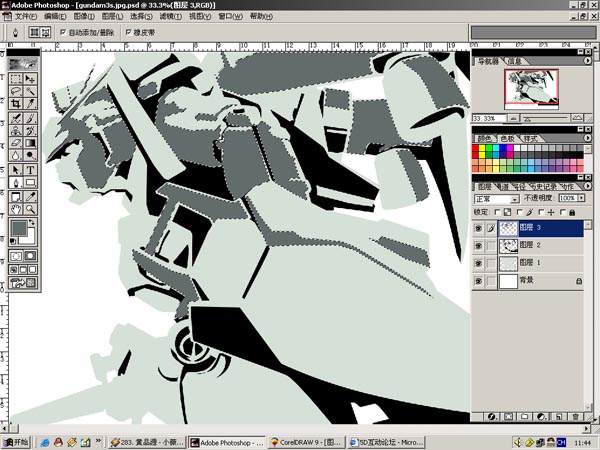Select the Rectangle shape tool
This screenshot has width=600, height=450.
[x=30, y=182]
